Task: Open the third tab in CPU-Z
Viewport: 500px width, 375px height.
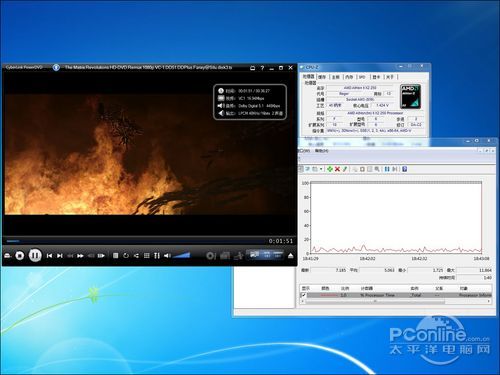Action: (x=335, y=77)
